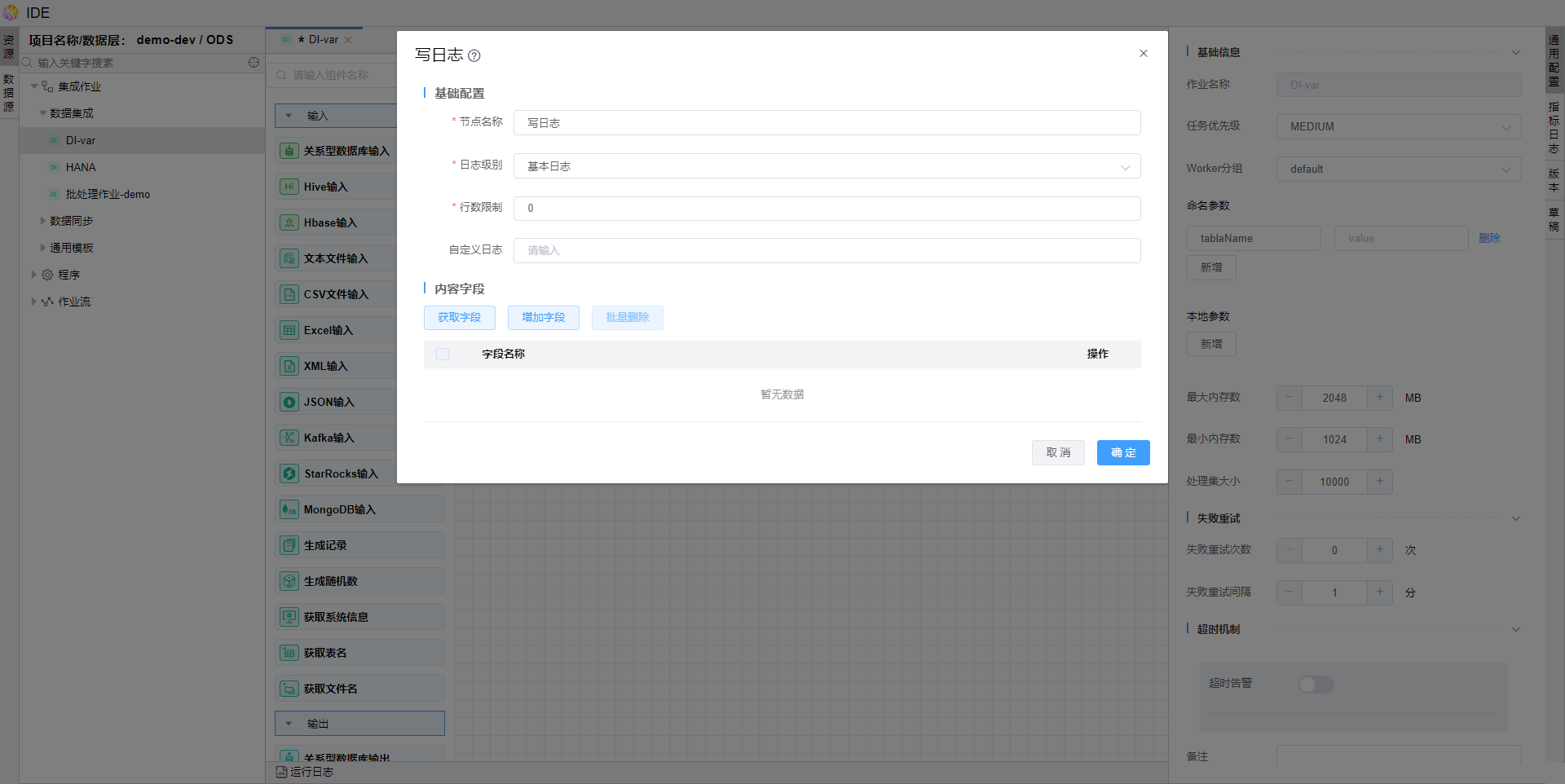
Task: Click the MongoDB输入 component icon
Action: coord(289,509)
